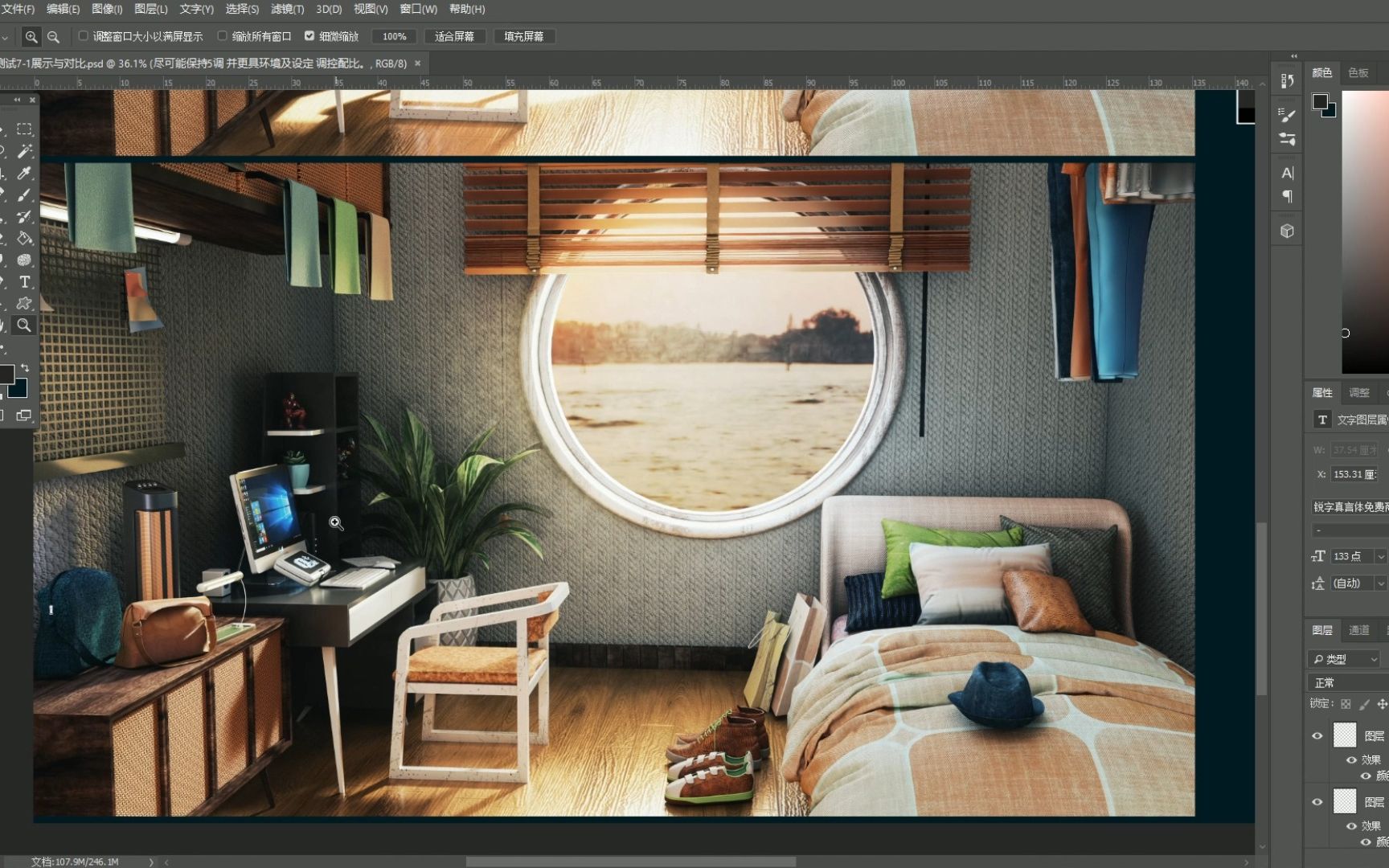Select the Paint Bucket tool
The height and width of the screenshot is (868, 1389).
pyautogui.click(x=24, y=238)
